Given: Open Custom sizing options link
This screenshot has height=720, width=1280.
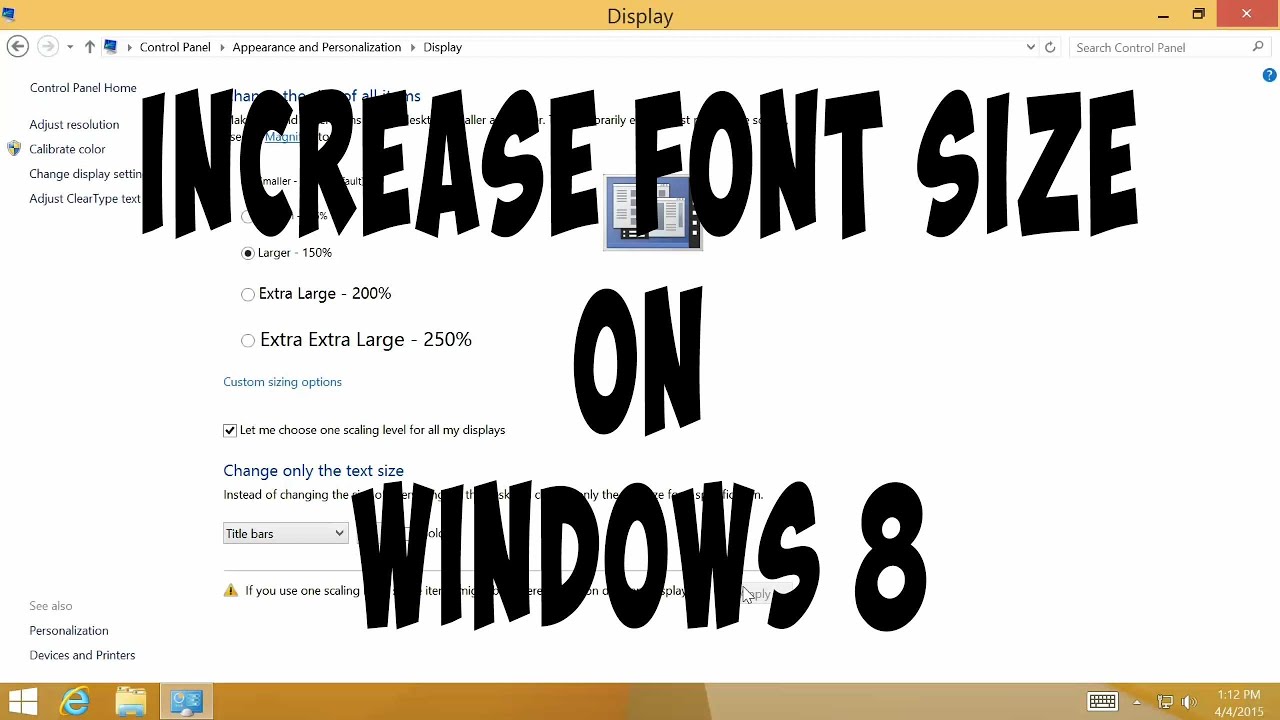Looking at the screenshot, I should coord(282,382).
